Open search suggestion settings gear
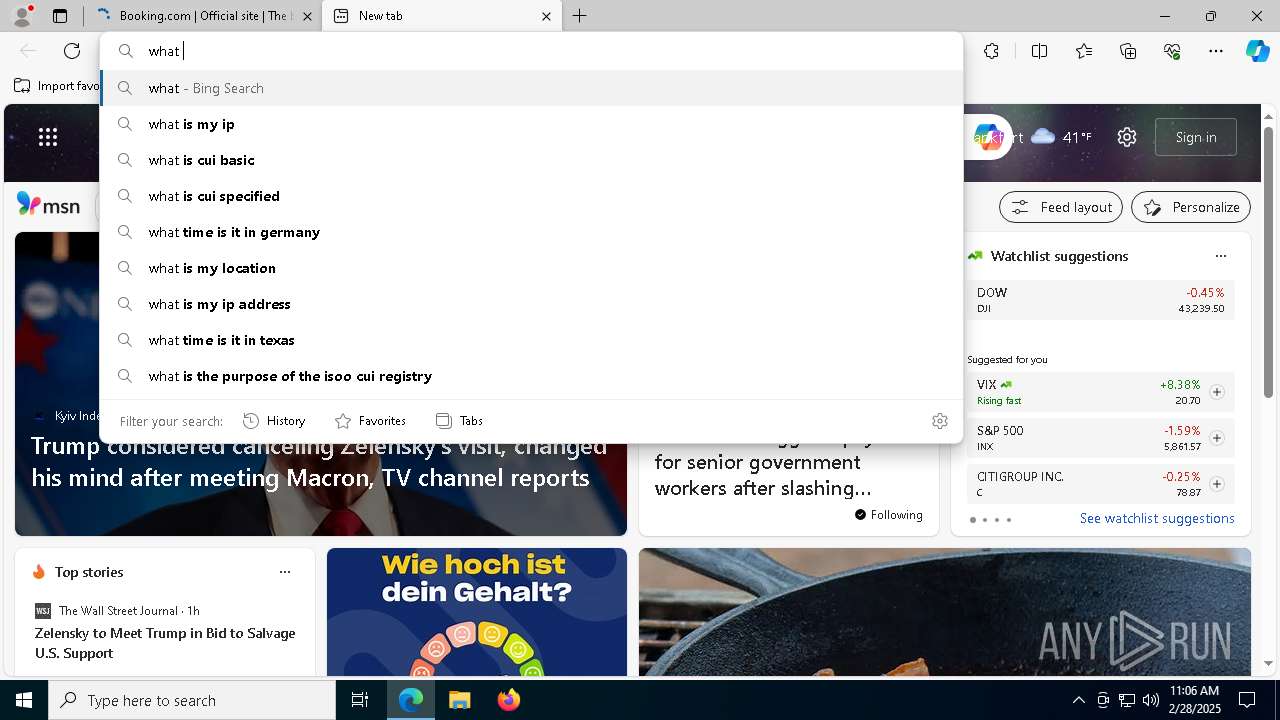1280x720 pixels. (x=939, y=421)
